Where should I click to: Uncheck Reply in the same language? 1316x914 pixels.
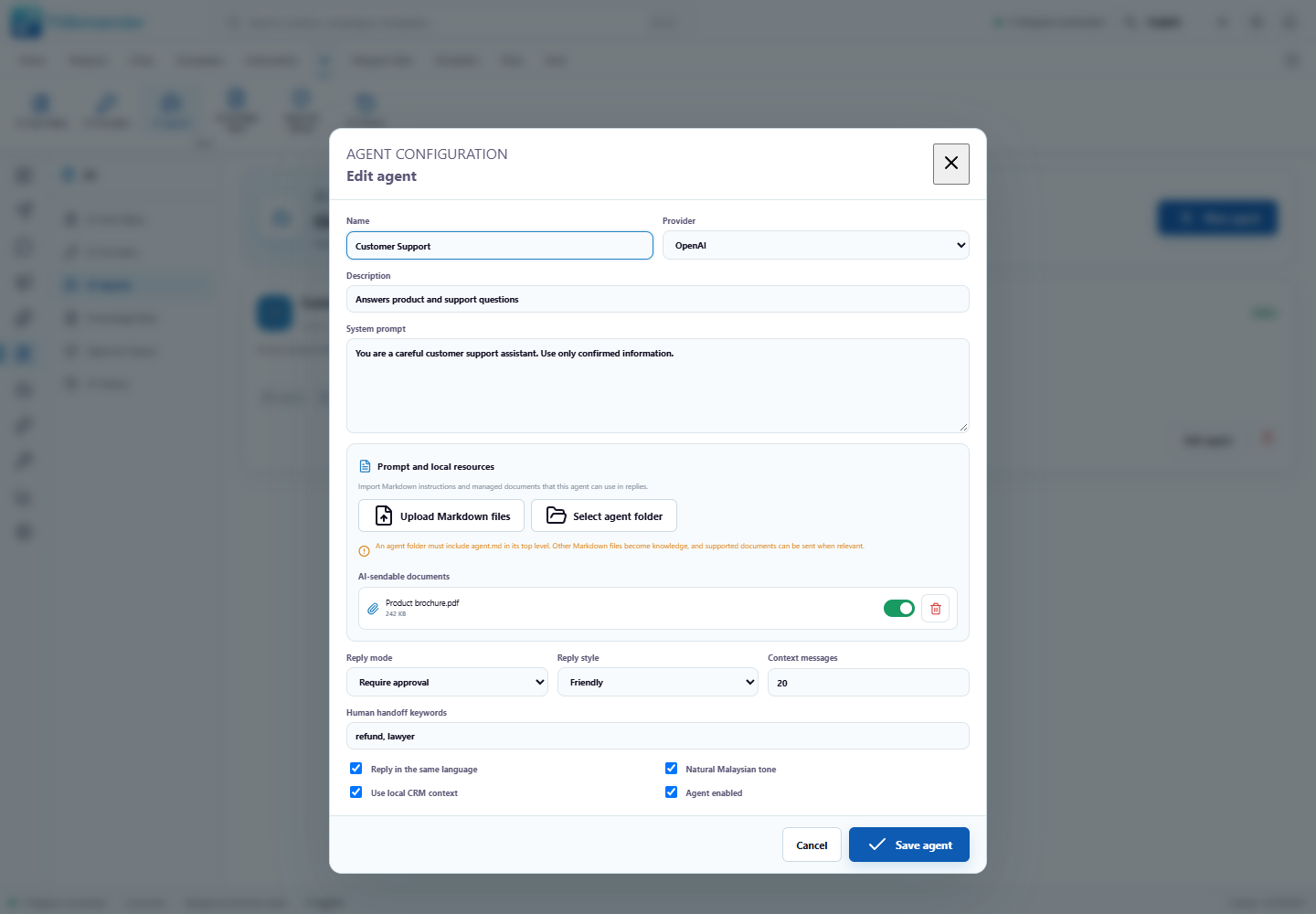pyautogui.click(x=356, y=769)
